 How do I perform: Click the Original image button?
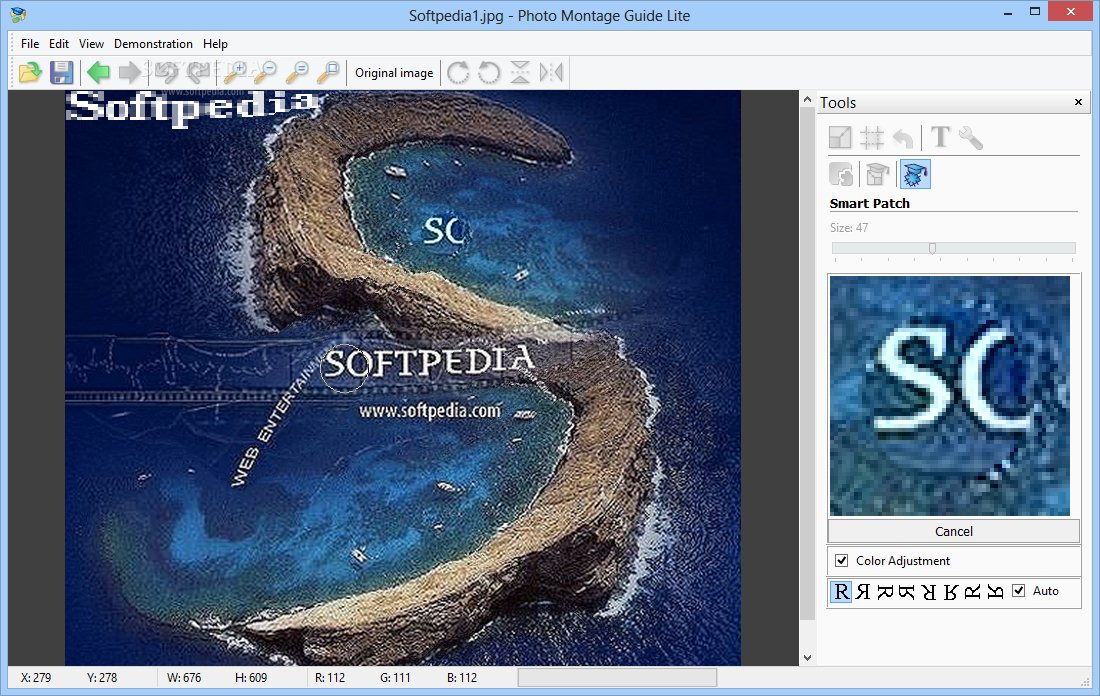click(x=394, y=72)
